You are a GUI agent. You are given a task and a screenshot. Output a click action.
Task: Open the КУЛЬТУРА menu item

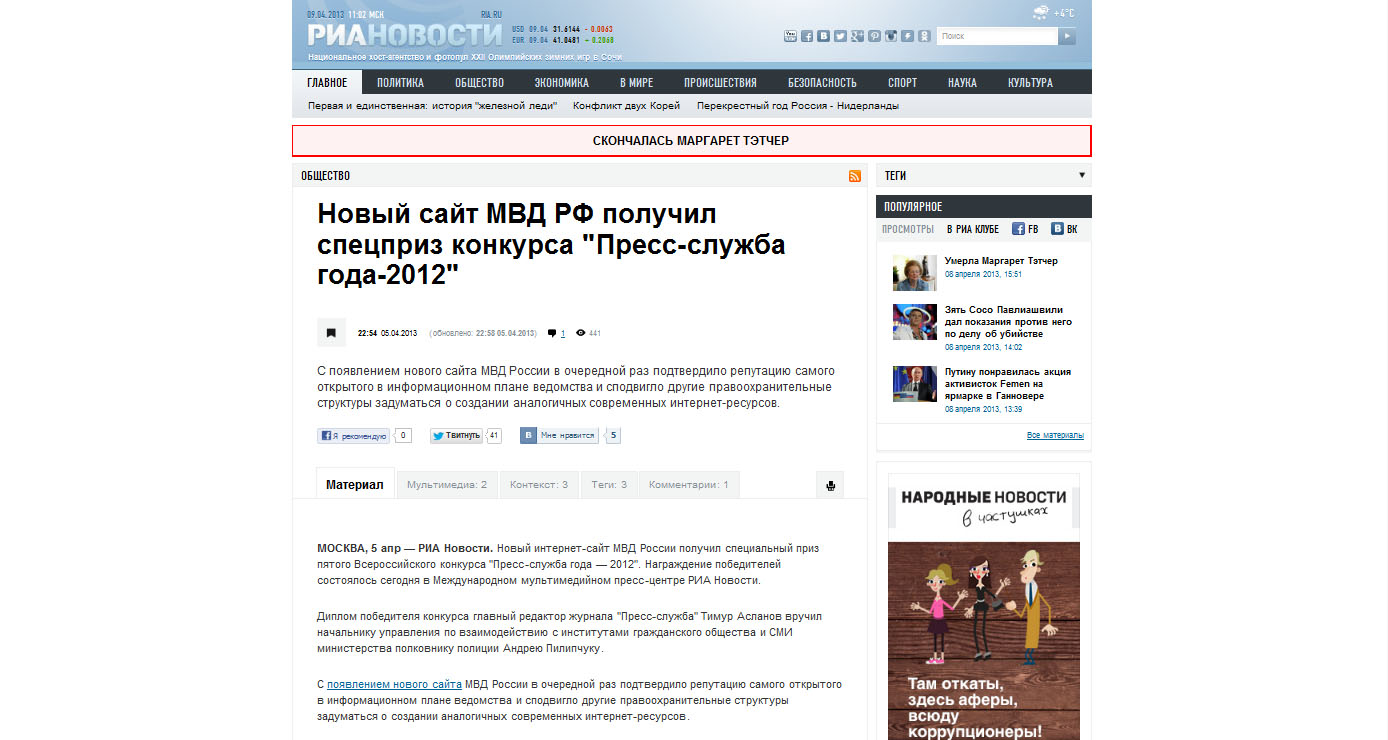click(1030, 83)
